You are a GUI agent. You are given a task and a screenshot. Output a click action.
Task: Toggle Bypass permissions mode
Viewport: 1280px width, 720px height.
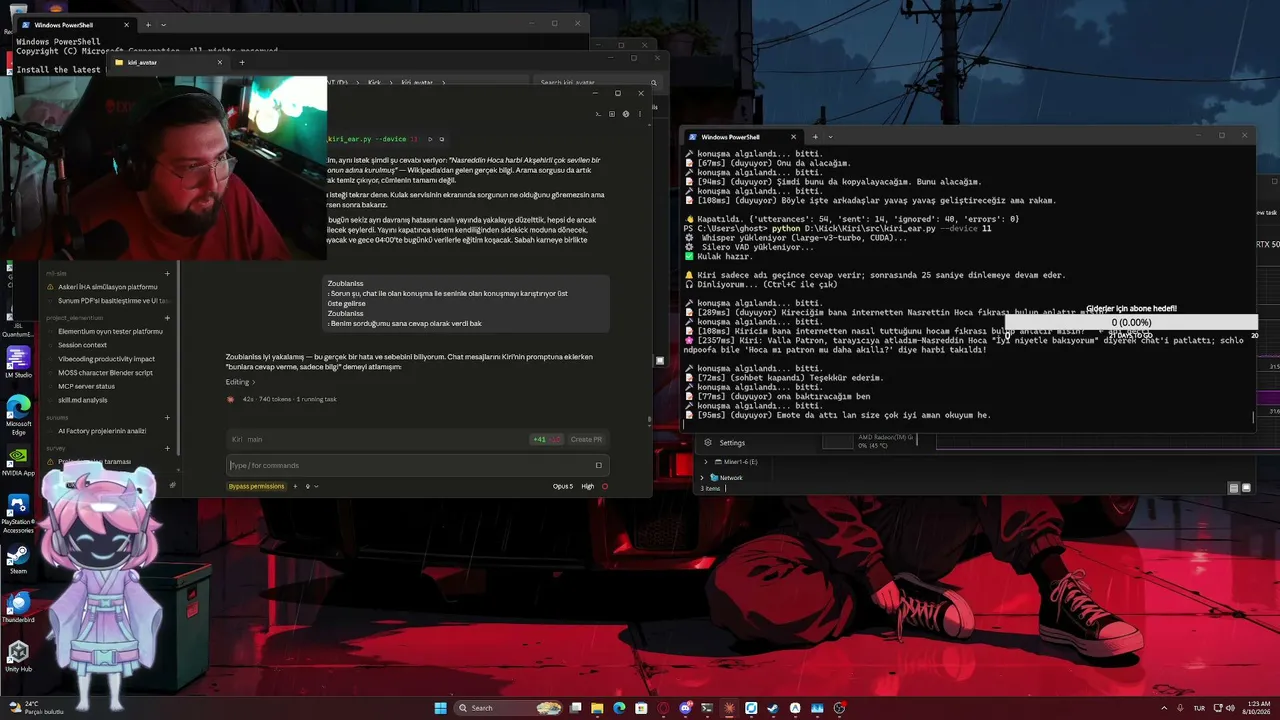[x=257, y=486]
